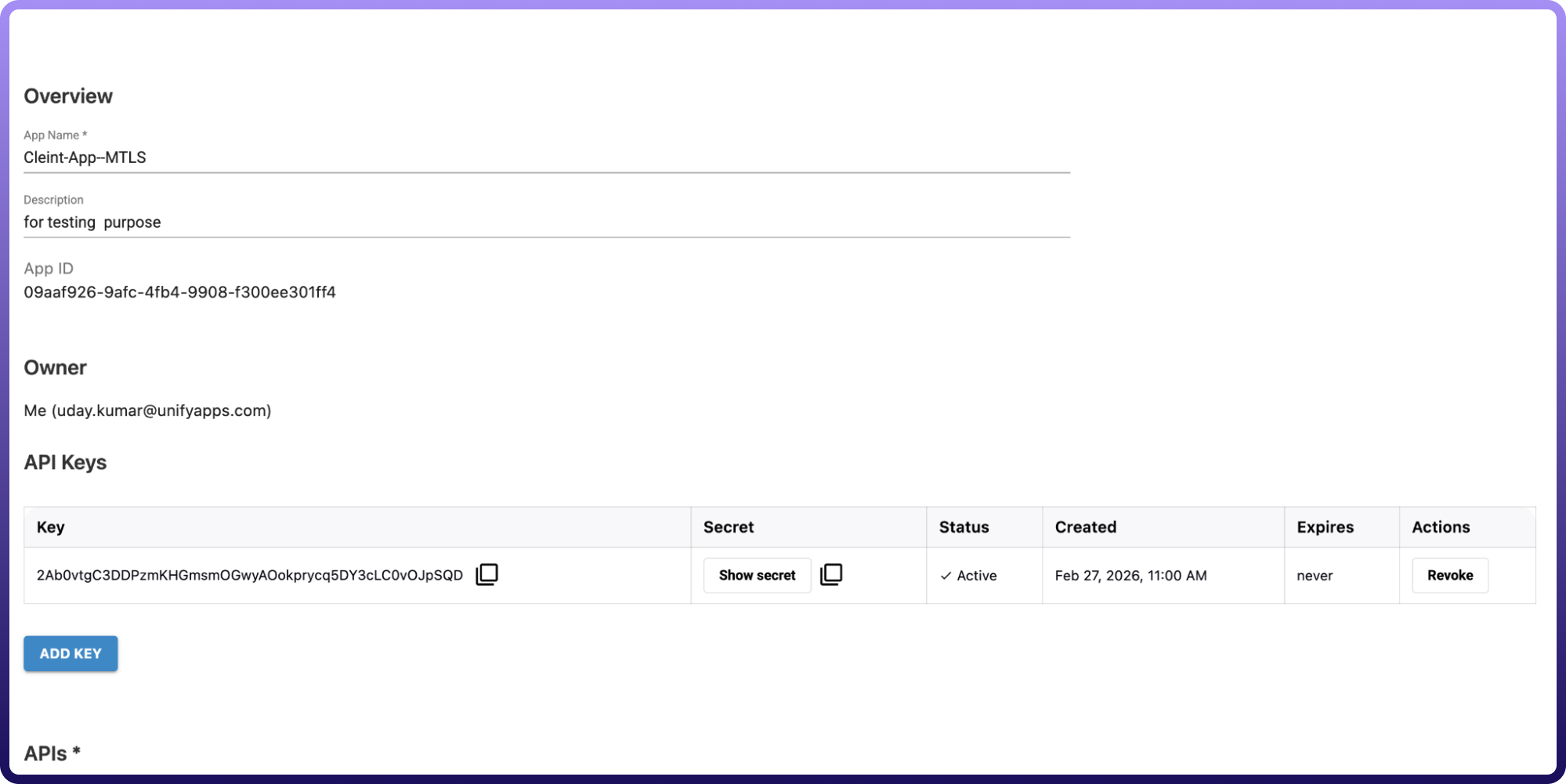Select the App ID value text
Screen dimensions: 1566x784
(x=179, y=292)
